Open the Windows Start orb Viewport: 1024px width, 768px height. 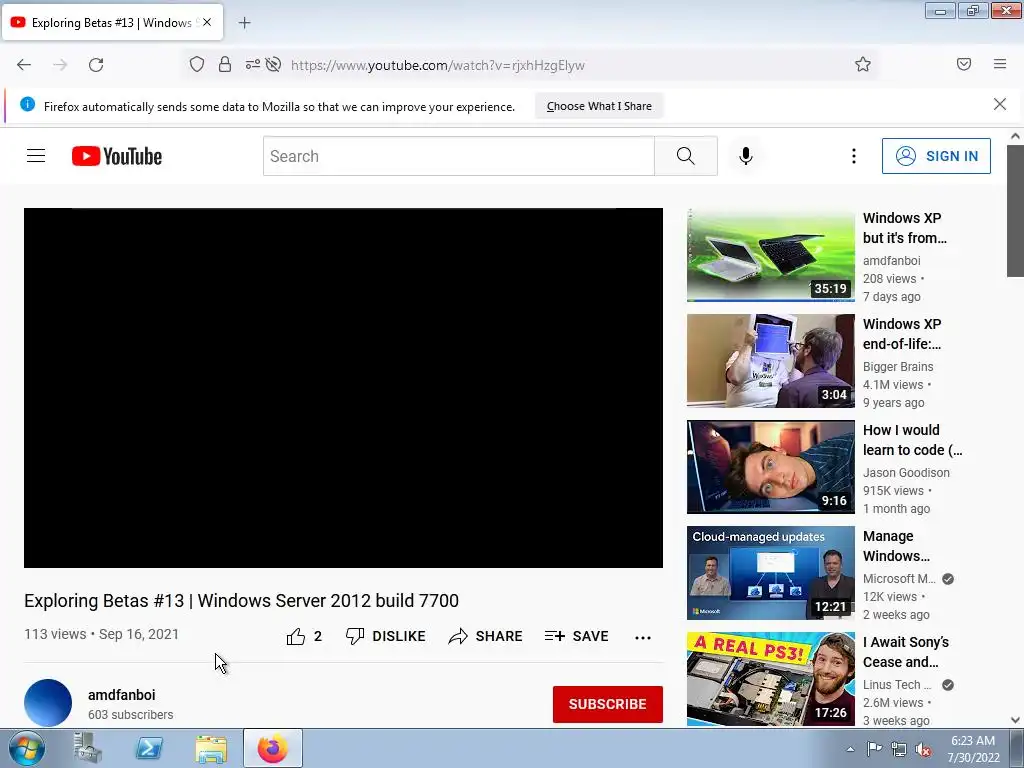[x=27, y=749]
